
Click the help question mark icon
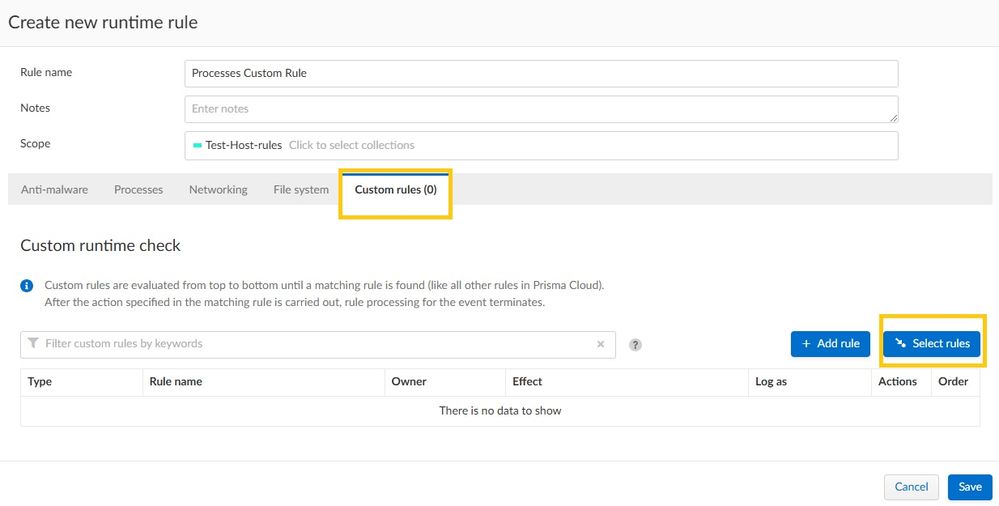pos(635,345)
